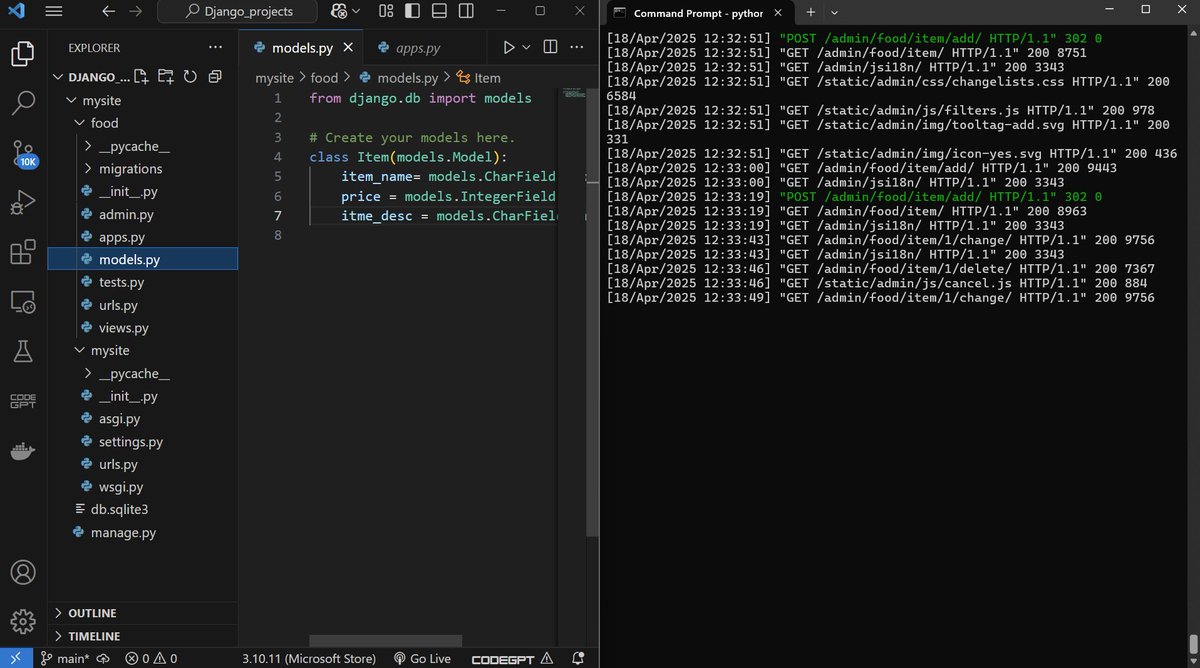
Task: Open run options dropdown beside play button
Action: click(x=526, y=47)
